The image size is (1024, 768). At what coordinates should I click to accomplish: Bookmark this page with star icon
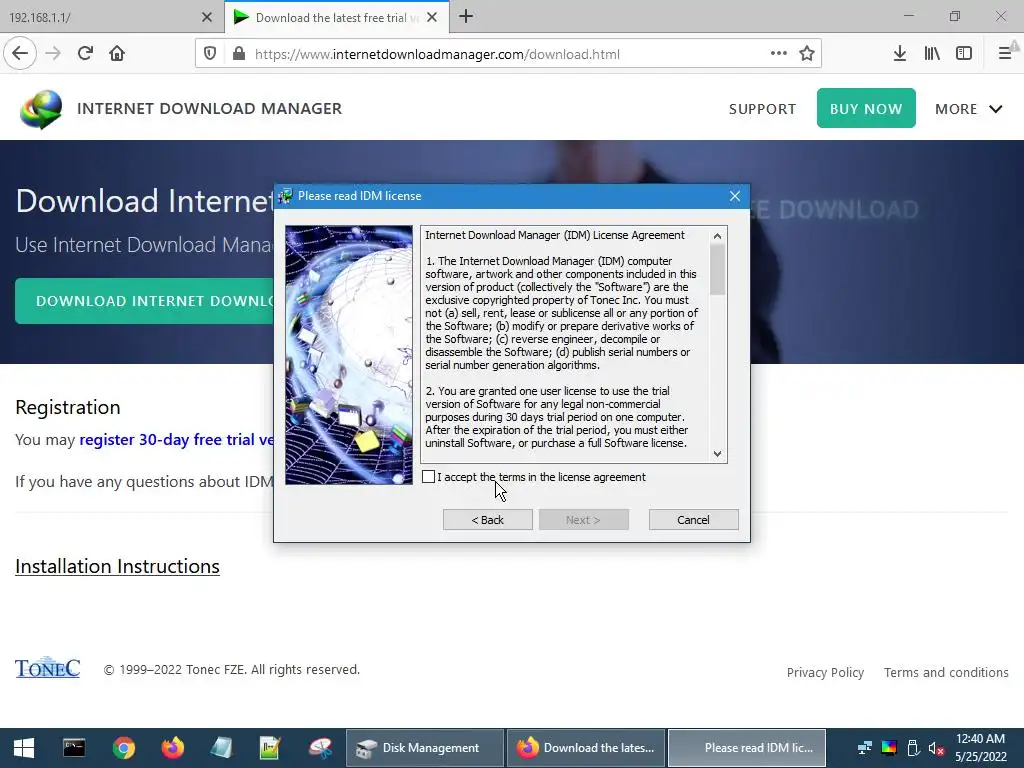(x=807, y=54)
